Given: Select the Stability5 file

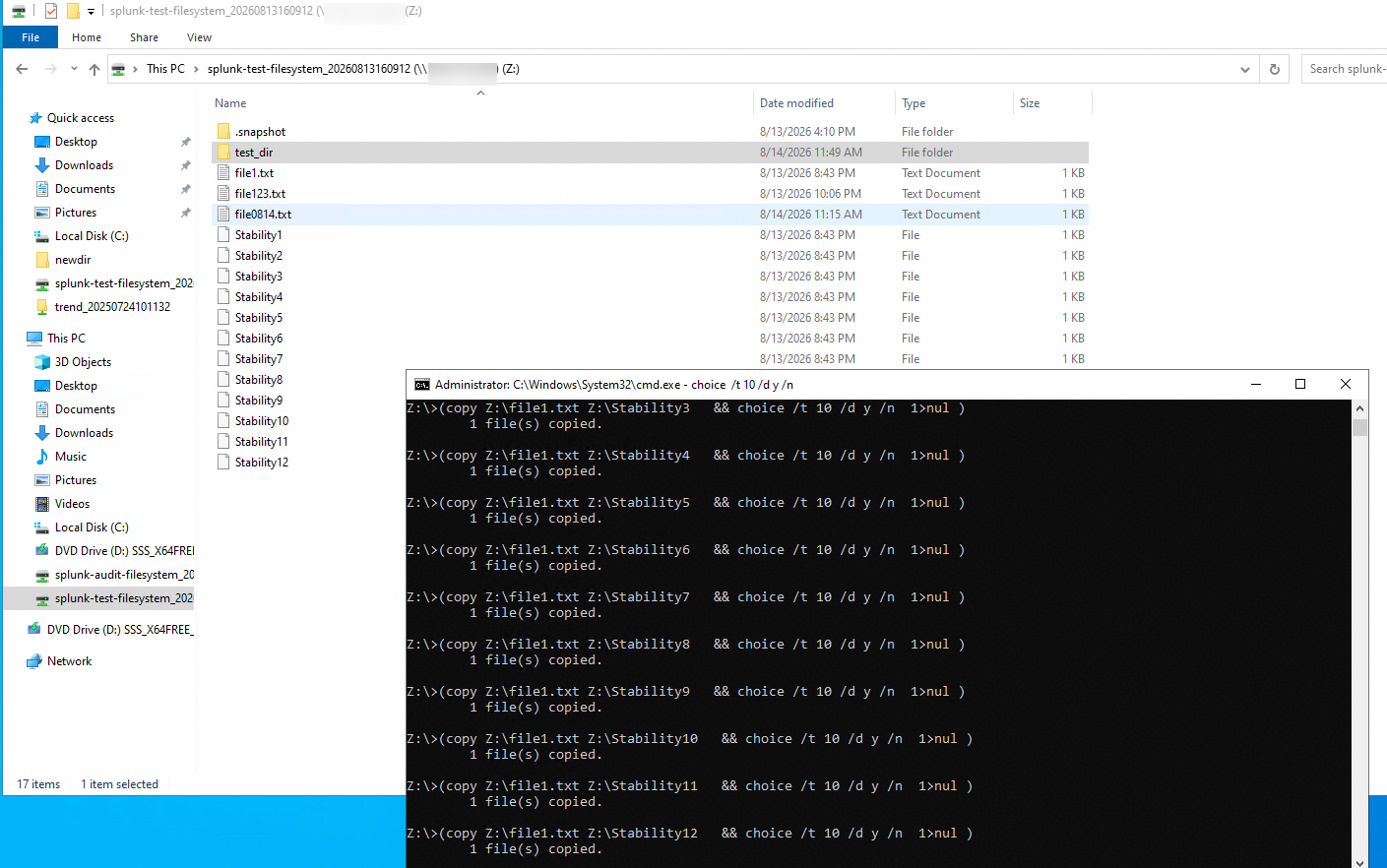Looking at the screenshot, I should 258,318.
